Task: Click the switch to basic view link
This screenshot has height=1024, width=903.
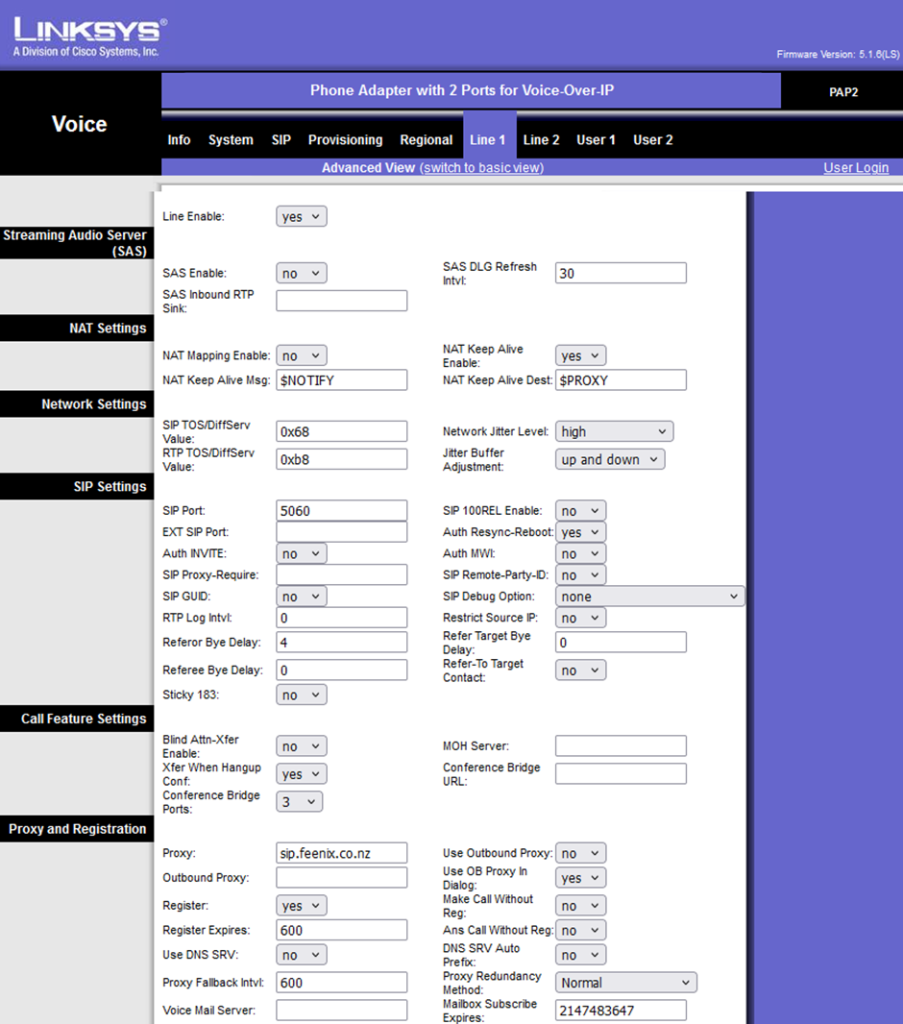Action: click(x=481, y=168)
